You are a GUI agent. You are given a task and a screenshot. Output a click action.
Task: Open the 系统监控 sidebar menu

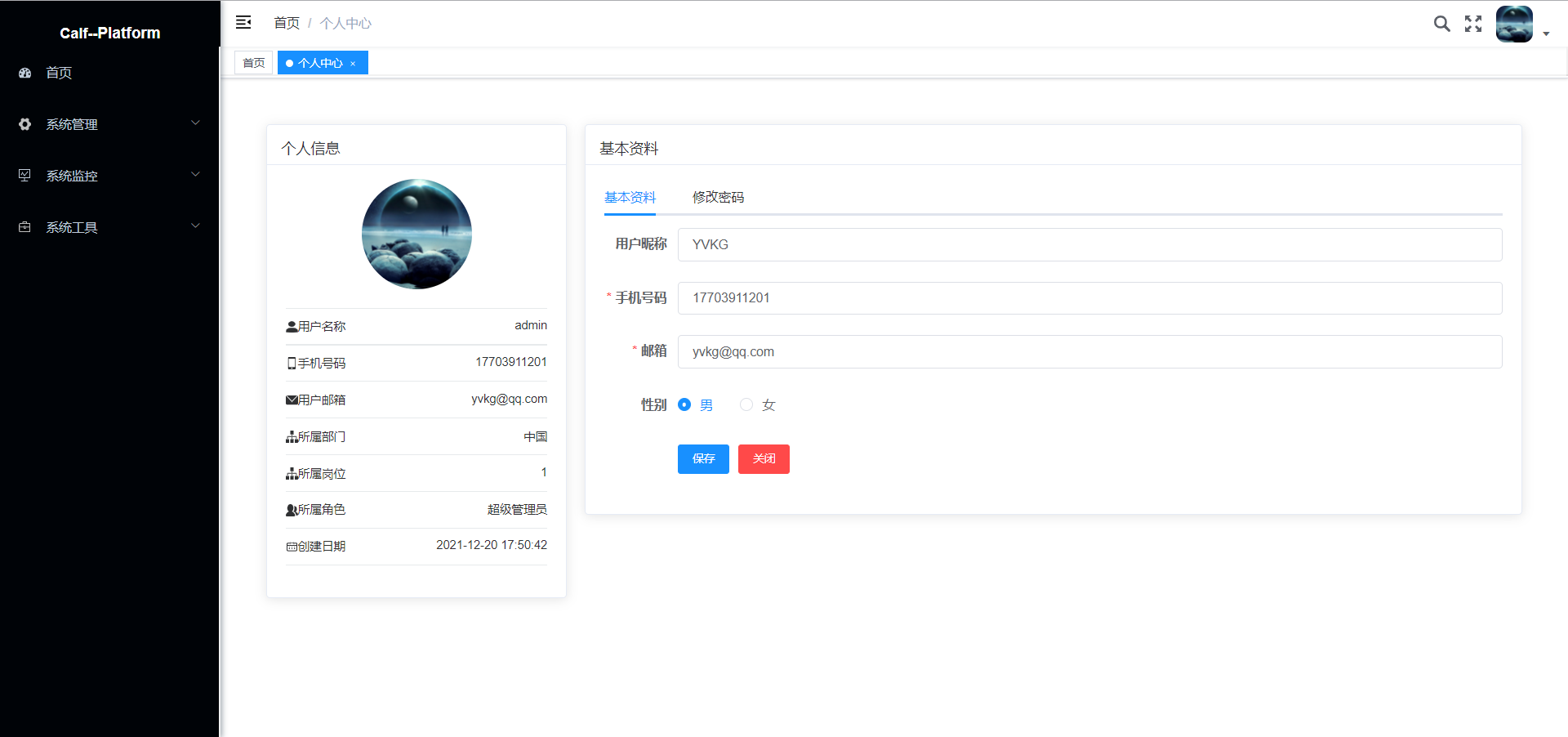click(x=109, y=176)
